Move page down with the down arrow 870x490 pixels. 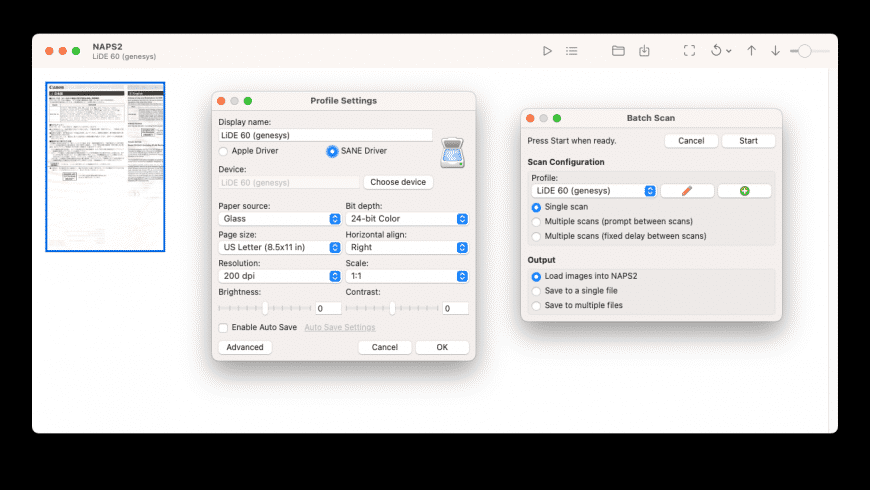click(775, 51)
